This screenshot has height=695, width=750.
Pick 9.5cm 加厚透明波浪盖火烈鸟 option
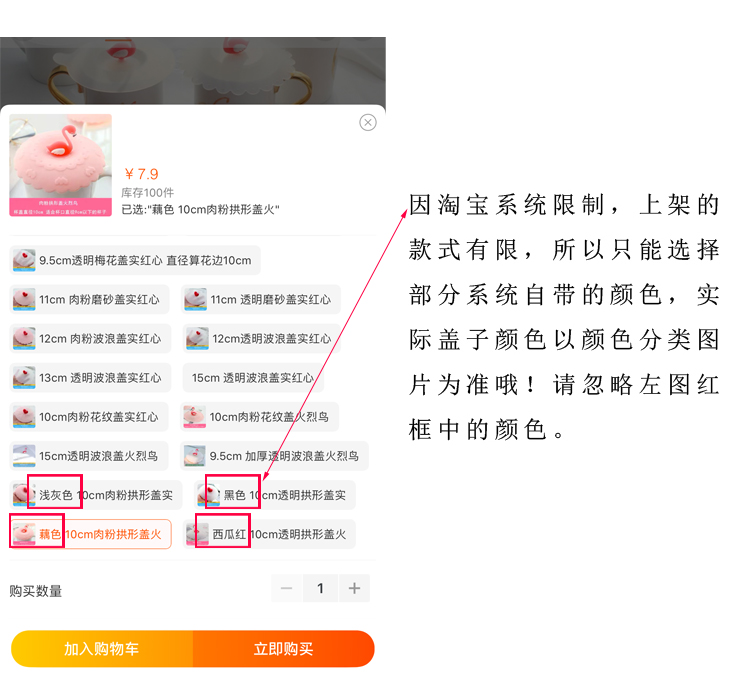(x=275, y=456)
